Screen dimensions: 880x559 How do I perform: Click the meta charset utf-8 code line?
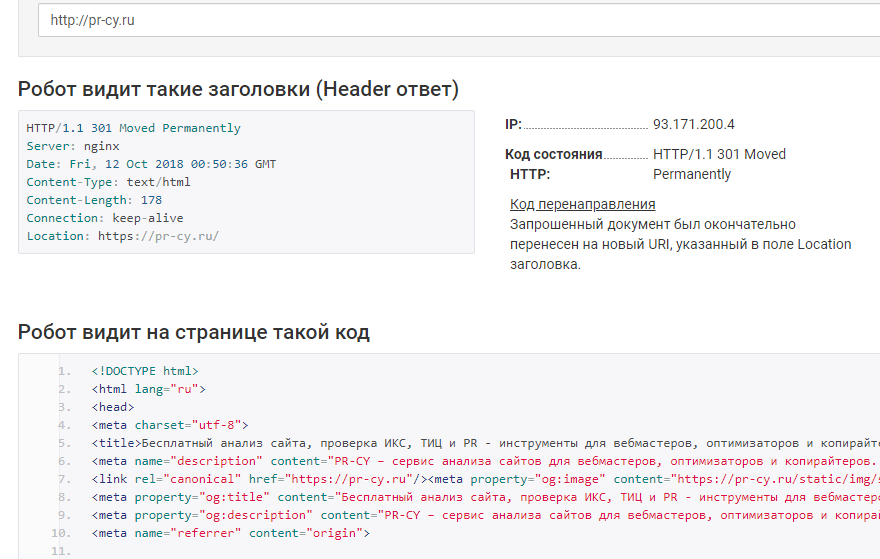(169, 425)
